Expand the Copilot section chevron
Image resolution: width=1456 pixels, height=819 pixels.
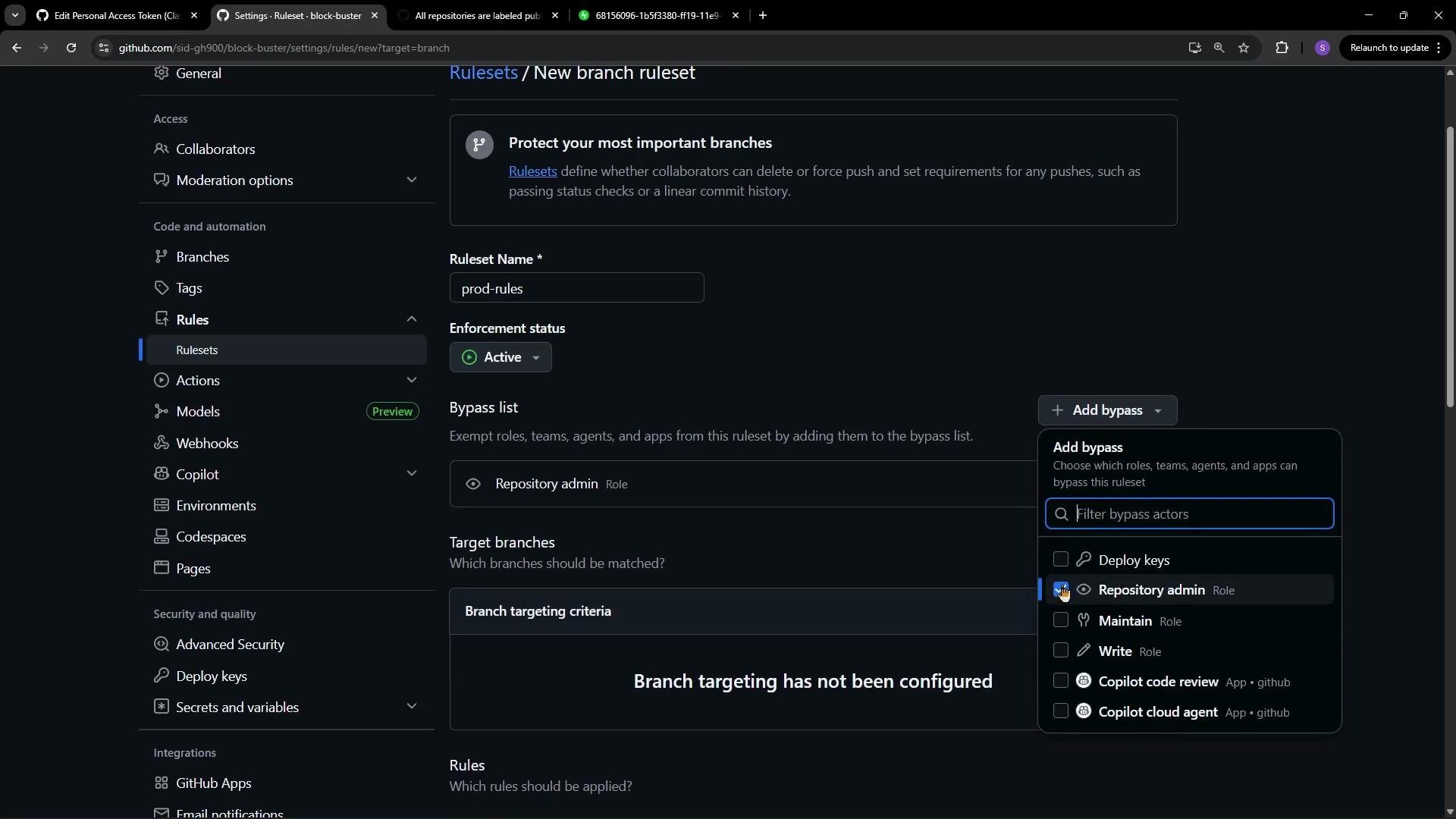pyautogui.click(x=412, y=474)
